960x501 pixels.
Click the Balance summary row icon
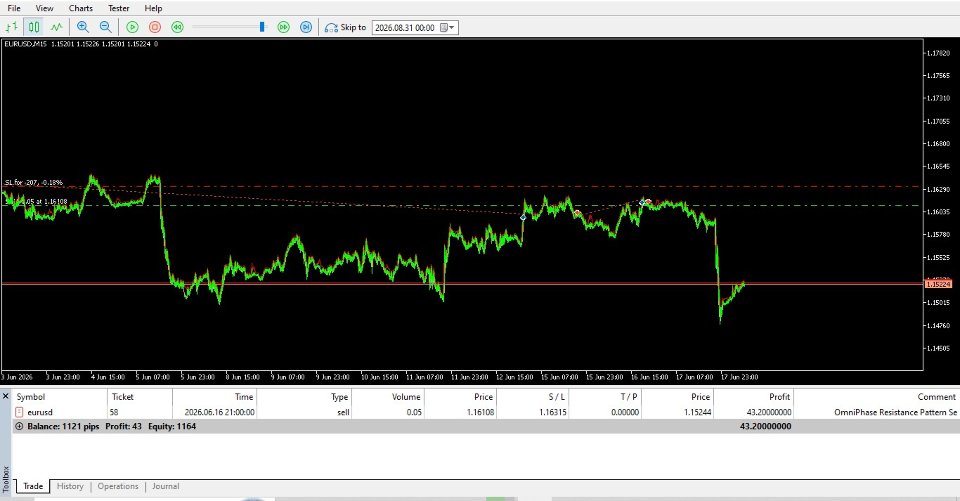(19, 426)
